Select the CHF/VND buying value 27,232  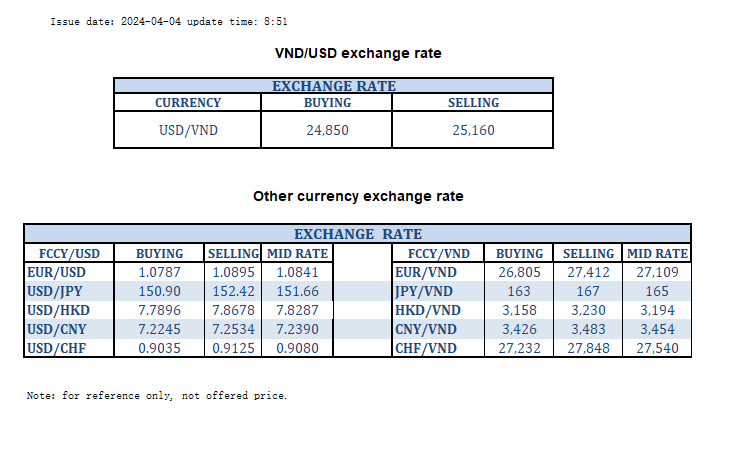519,348
